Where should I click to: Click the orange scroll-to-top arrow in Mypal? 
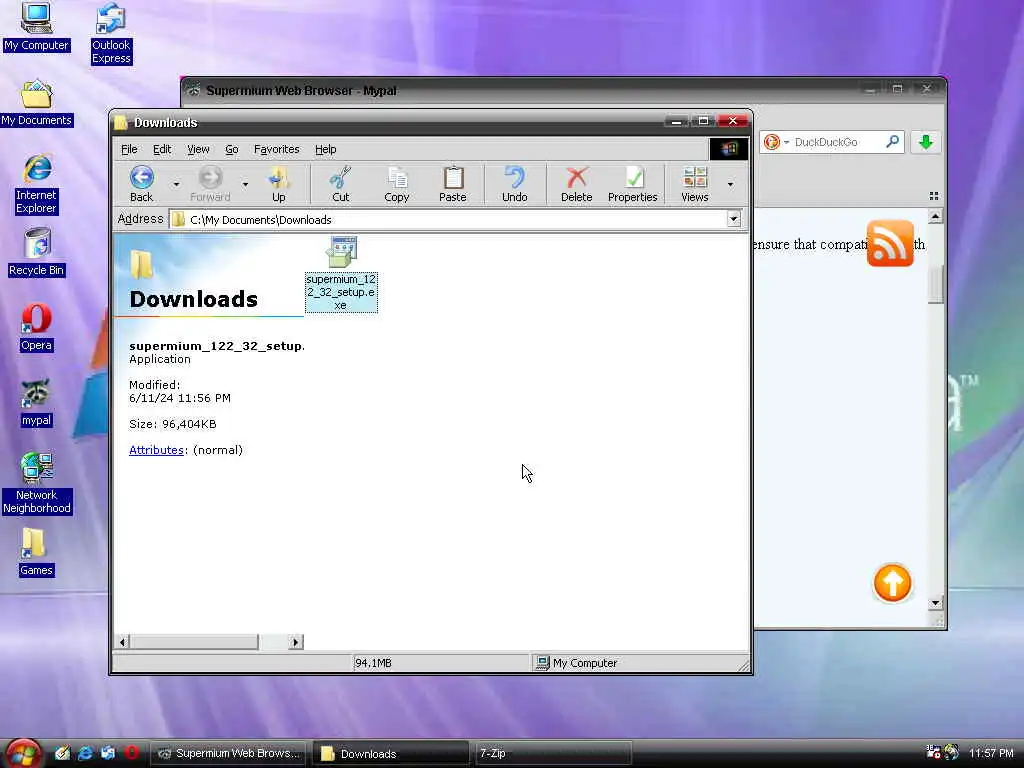coord(892,583)
